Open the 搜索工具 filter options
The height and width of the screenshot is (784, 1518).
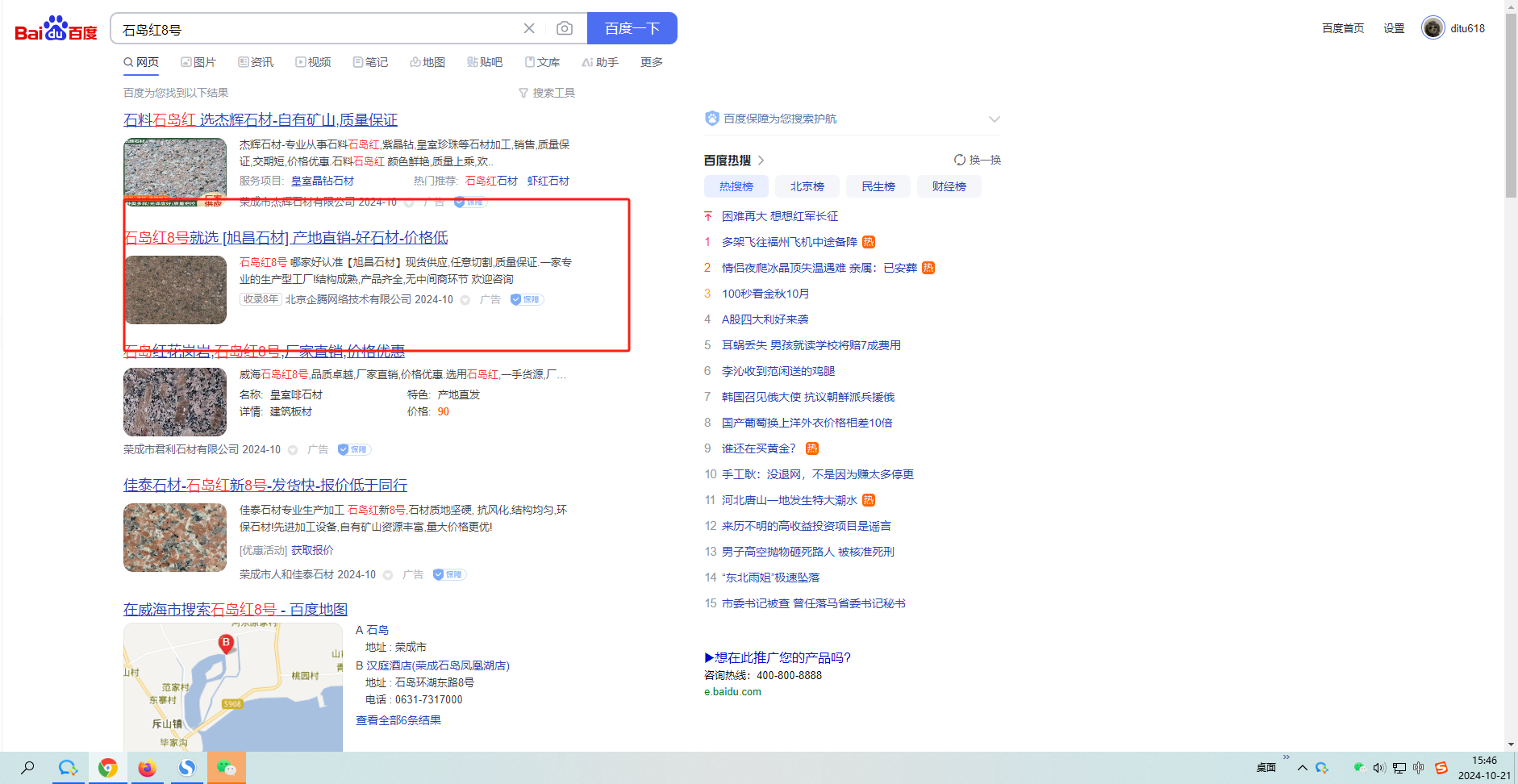[x=547, y=93]
